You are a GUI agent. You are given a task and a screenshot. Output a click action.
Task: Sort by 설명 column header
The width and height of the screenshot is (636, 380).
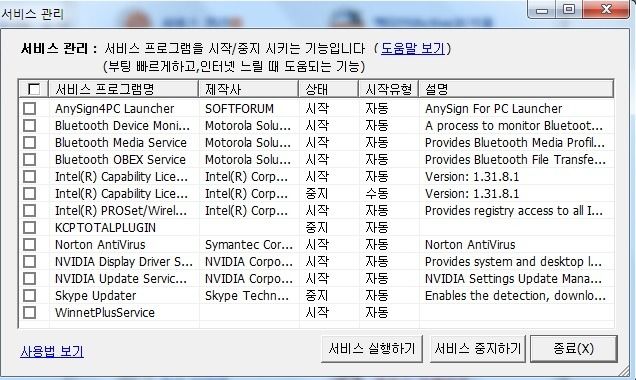tap(516, 89)
